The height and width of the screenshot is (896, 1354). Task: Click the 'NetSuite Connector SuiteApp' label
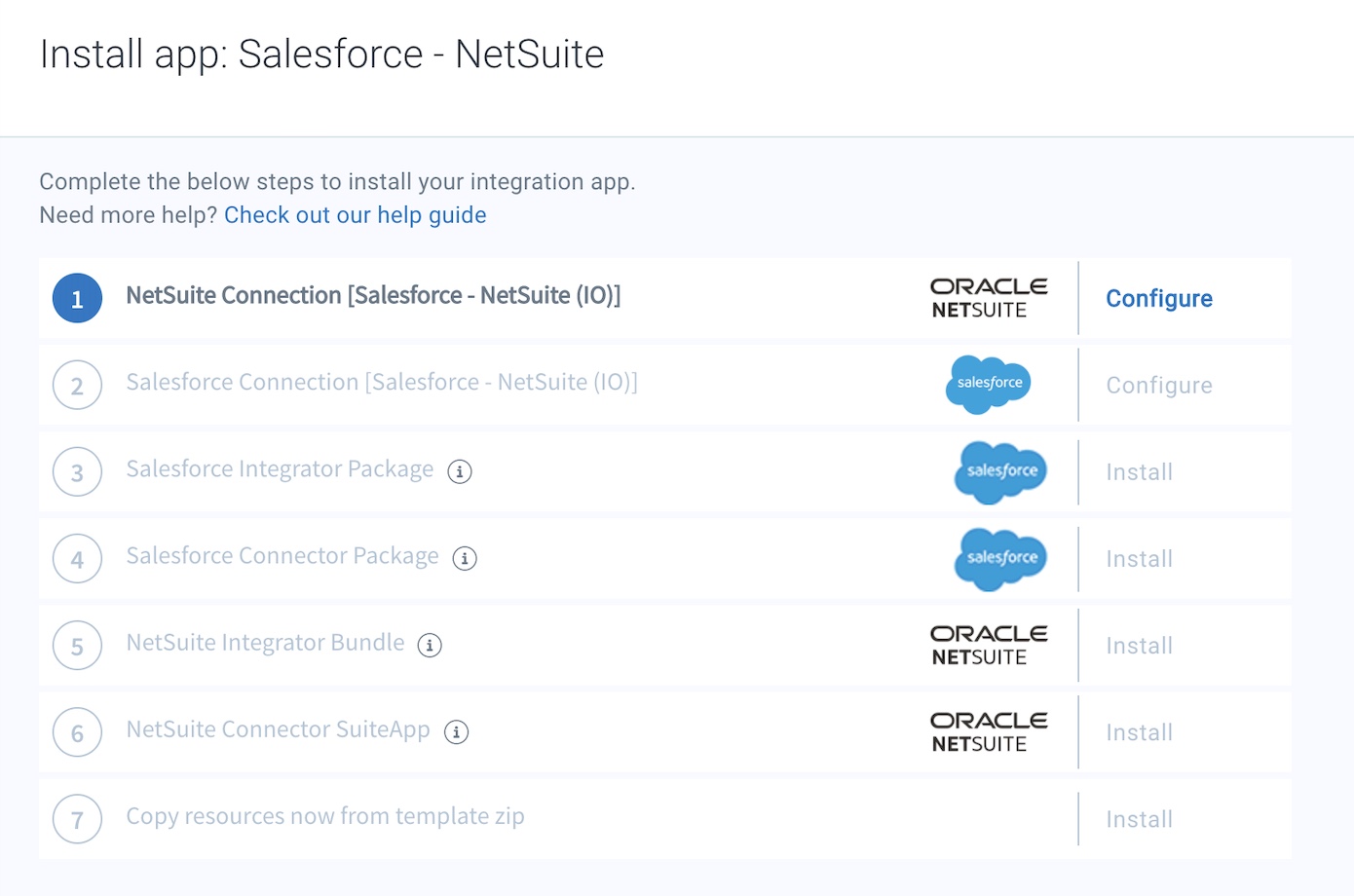pos(278,729)
